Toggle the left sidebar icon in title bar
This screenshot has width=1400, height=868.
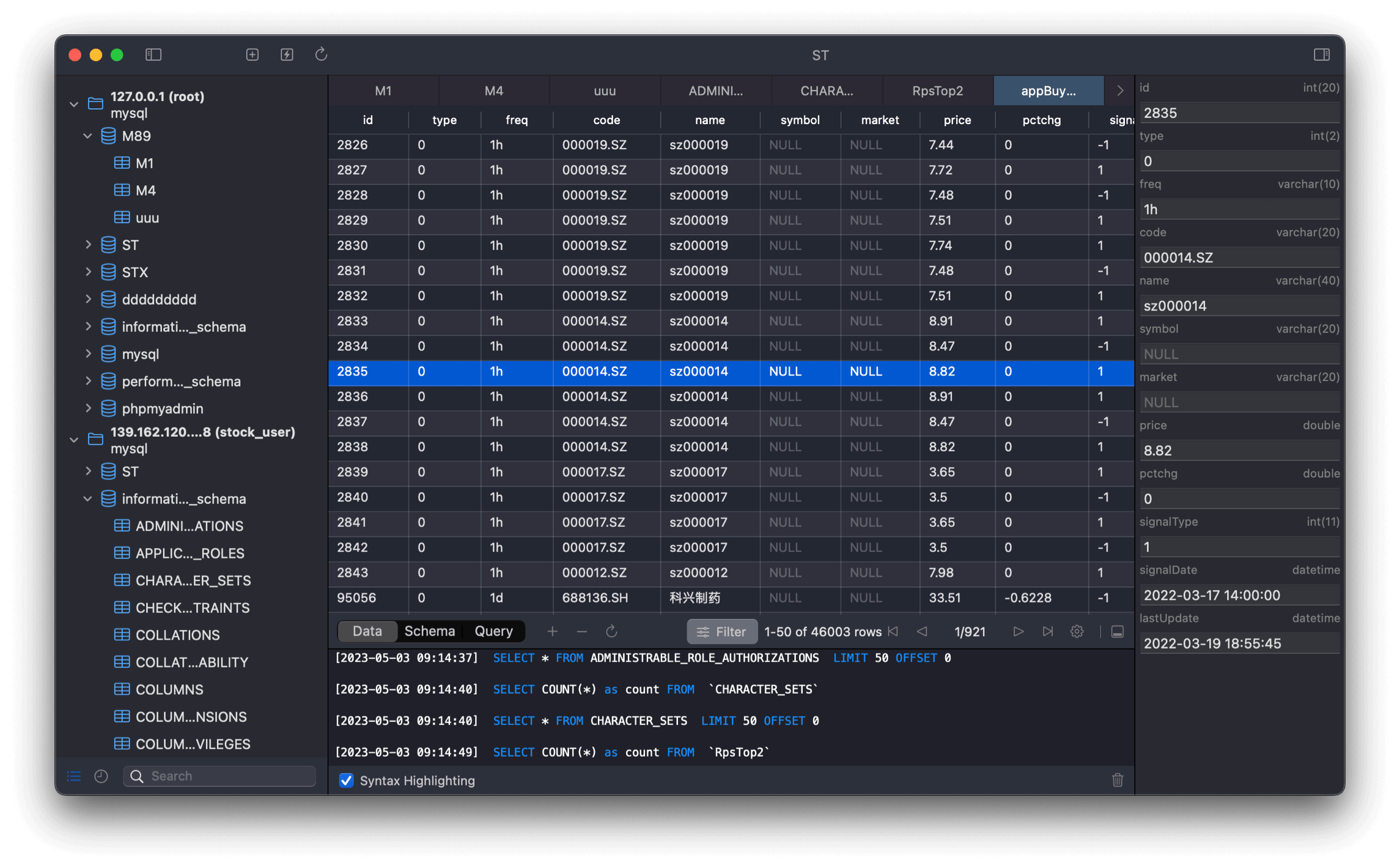pos(153,55)
